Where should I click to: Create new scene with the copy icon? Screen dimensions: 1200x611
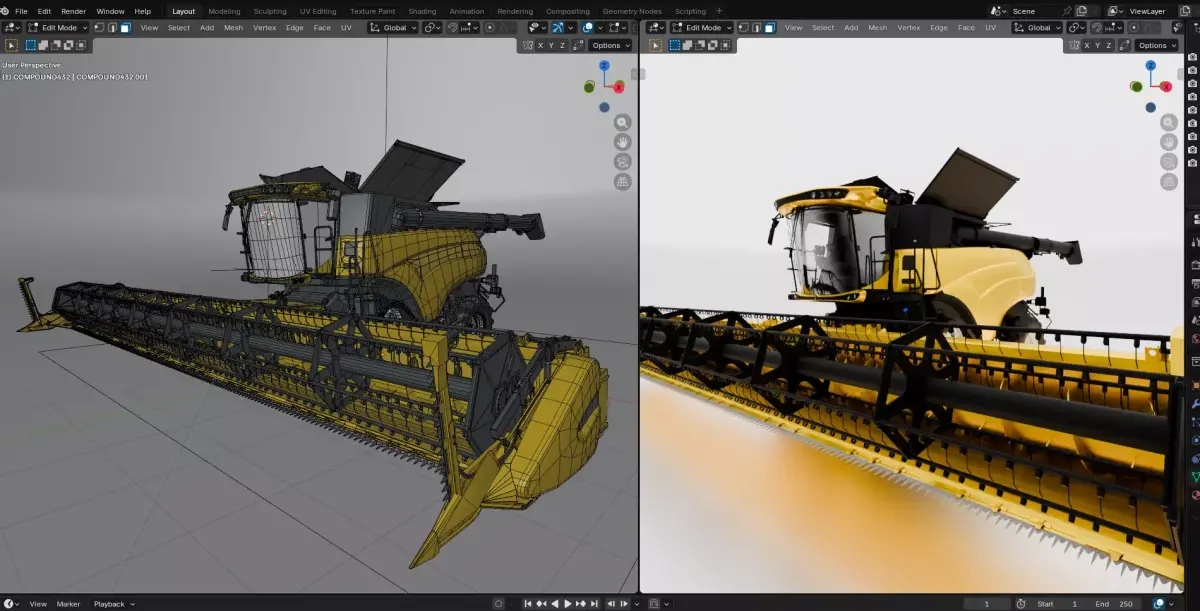(x=1081, y=11)
